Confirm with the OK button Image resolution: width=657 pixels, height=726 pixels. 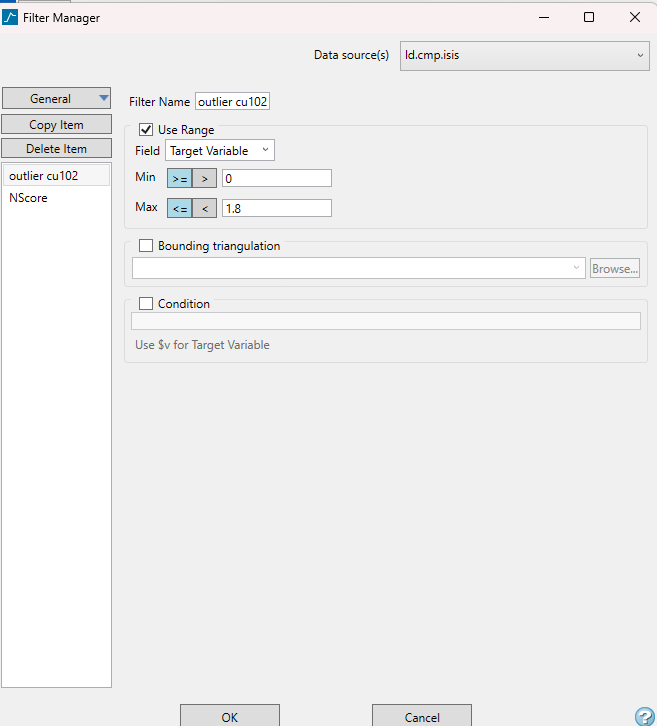tap(230, 716)
